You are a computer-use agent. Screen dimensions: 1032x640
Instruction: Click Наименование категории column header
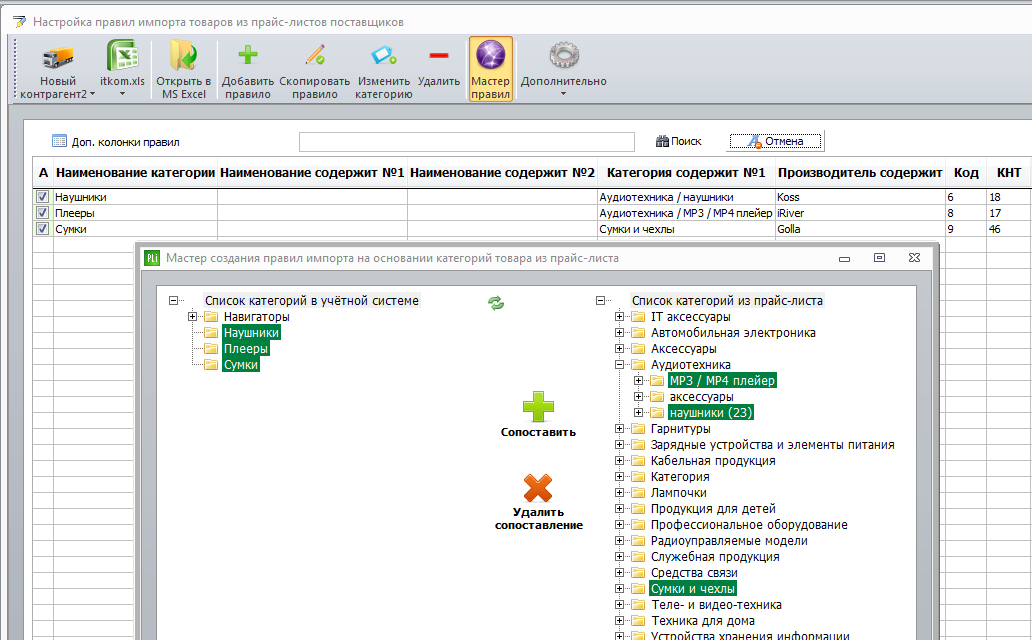136,173
